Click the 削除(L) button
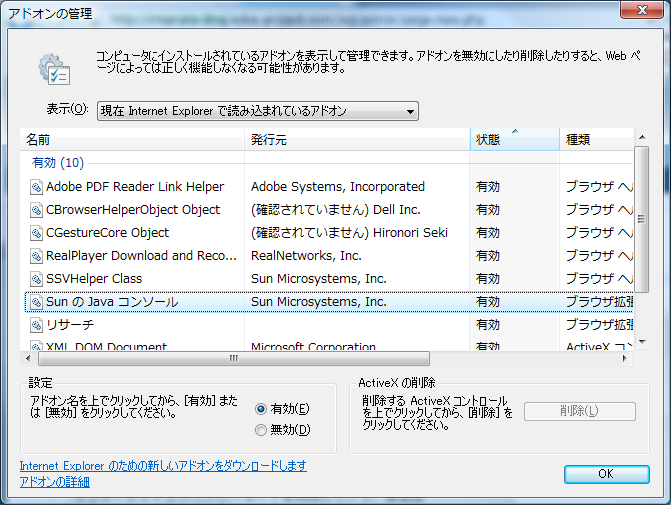 tap(579, 411)
